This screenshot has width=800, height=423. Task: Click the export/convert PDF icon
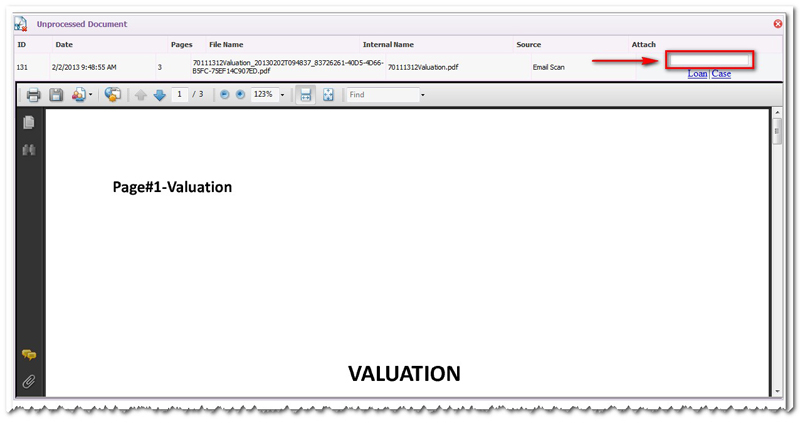pyautogui.click(x=79, y=94)
